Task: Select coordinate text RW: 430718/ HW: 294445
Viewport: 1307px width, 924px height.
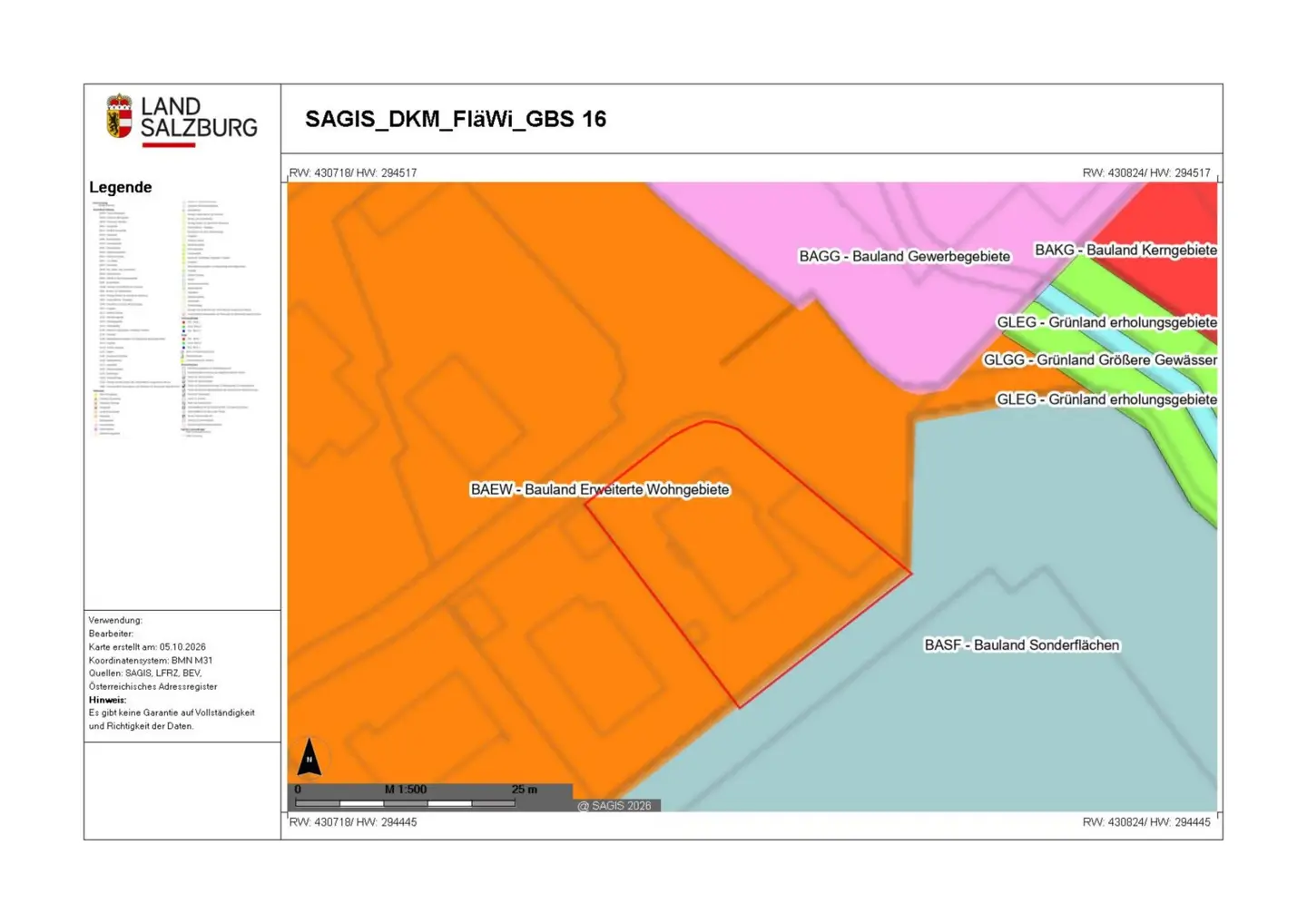Action: (353, 822)
